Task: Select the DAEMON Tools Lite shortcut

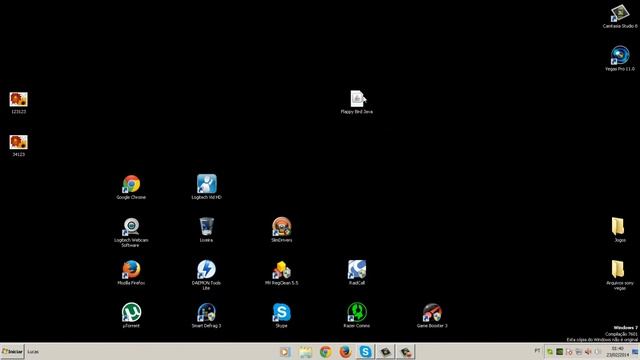Action: 207,275
